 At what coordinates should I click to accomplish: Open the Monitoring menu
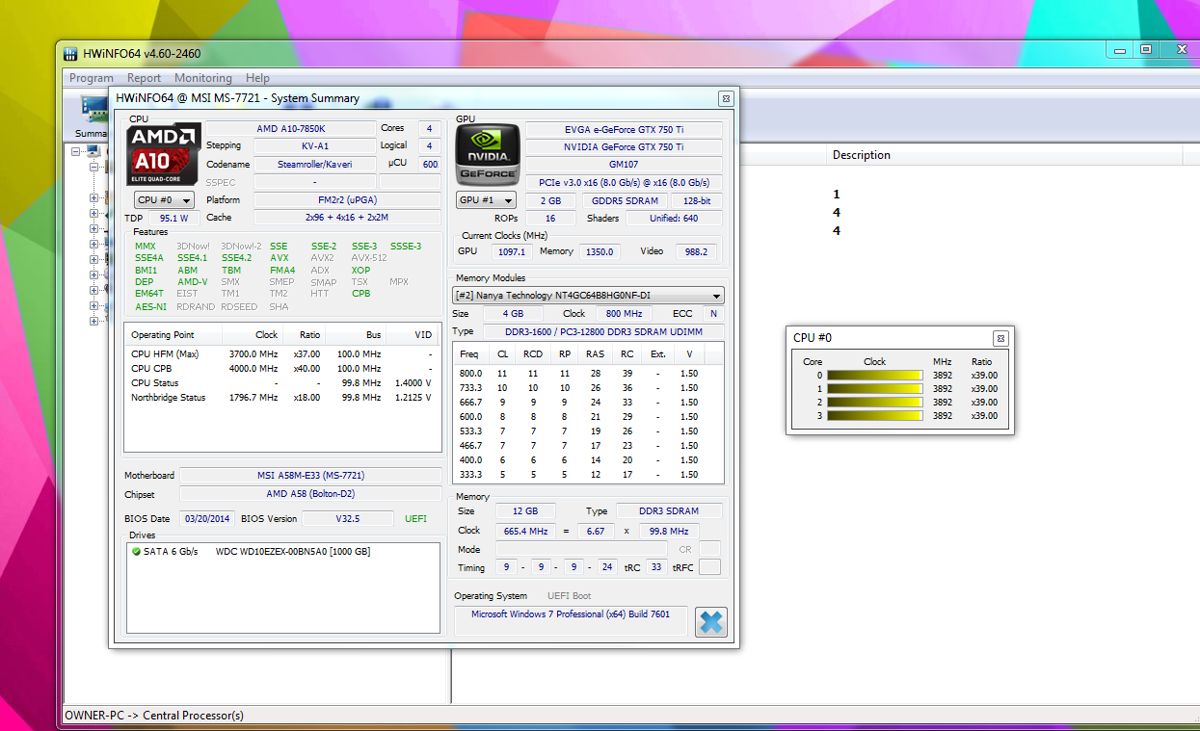pyautogui.click(x=203, y=78)
